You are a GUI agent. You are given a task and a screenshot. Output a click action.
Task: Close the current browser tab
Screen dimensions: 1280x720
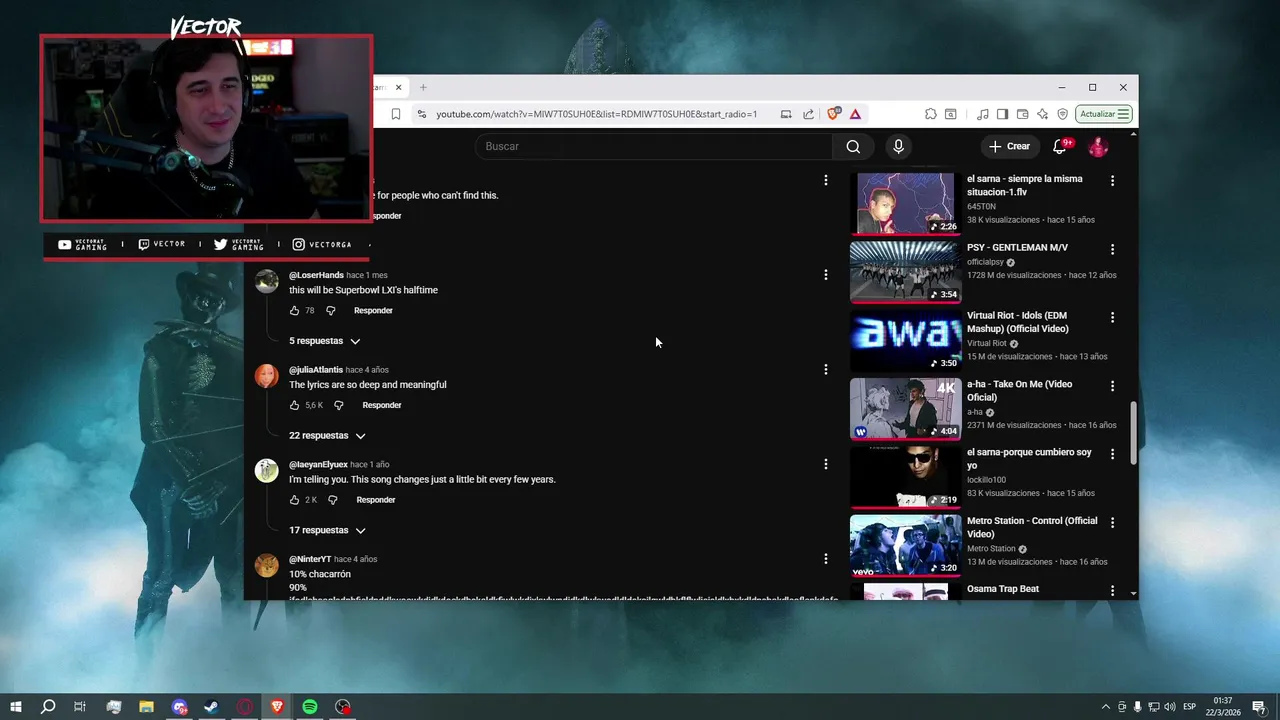[x=398, y=87]
